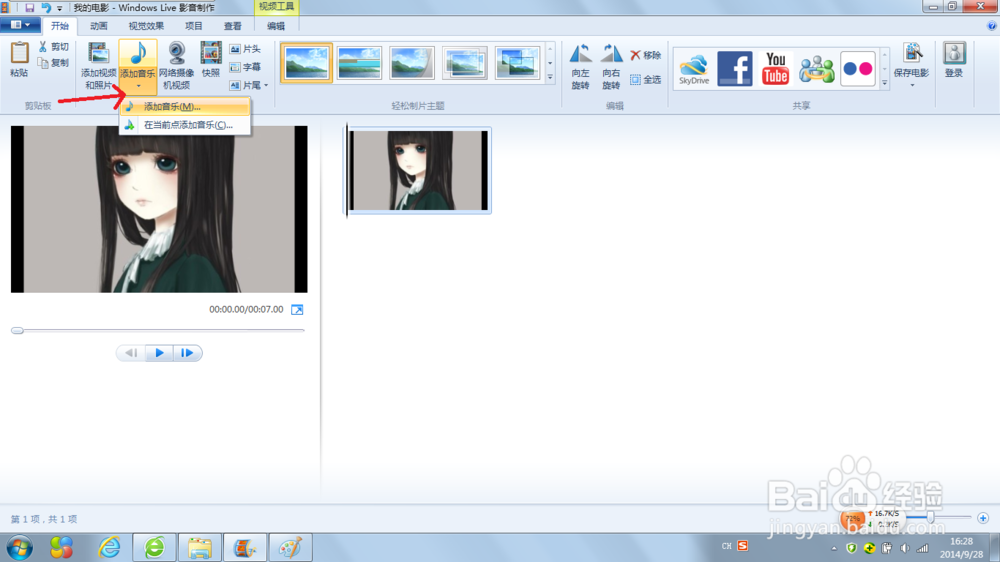Rotate left (向左旋转)
This screenshot has height=562, width=1000.
[580, 66]
